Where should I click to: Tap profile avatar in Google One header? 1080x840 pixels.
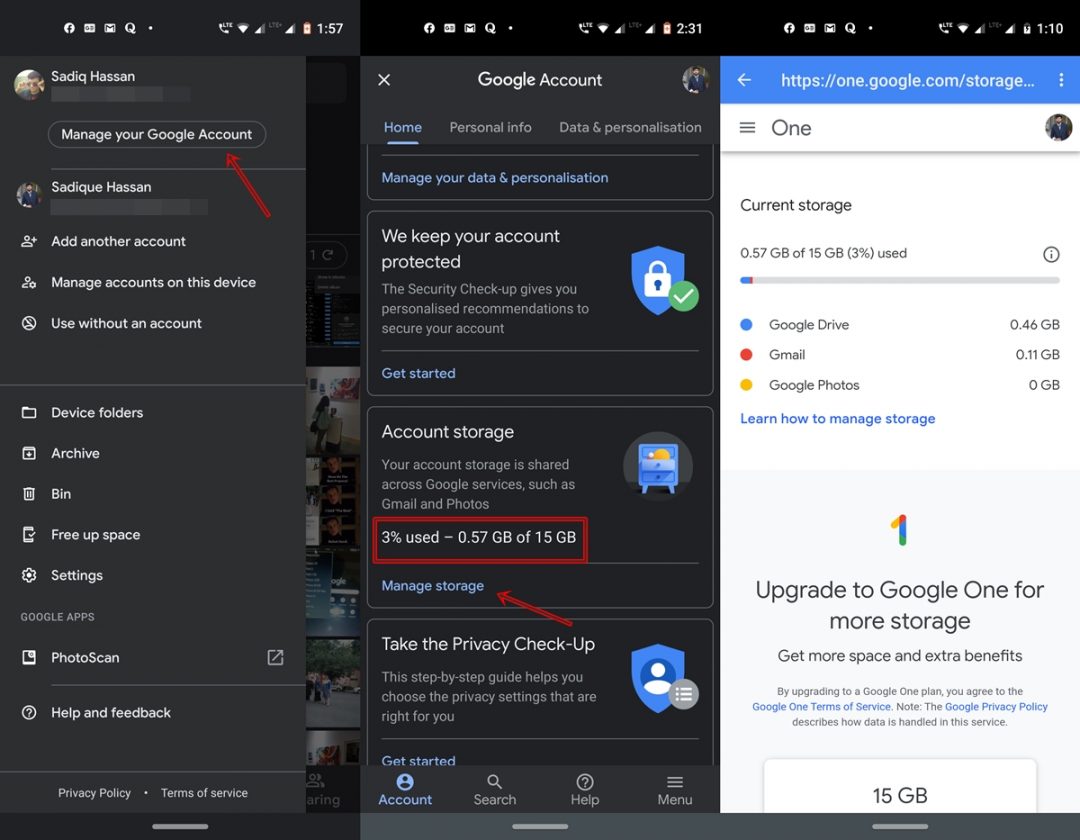tap(1058, 128)
